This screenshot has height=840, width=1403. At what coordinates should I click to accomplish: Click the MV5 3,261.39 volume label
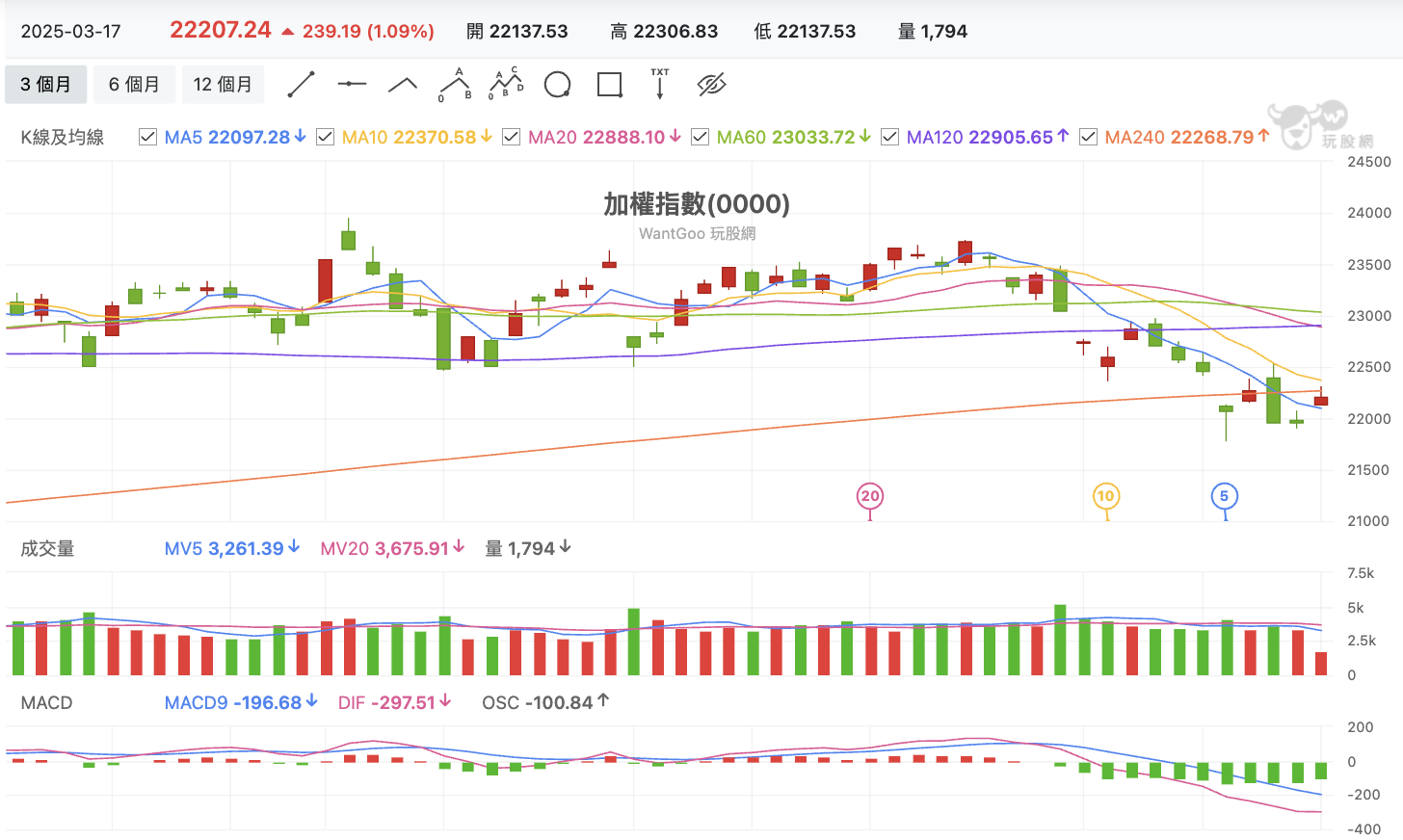[232, 548]
